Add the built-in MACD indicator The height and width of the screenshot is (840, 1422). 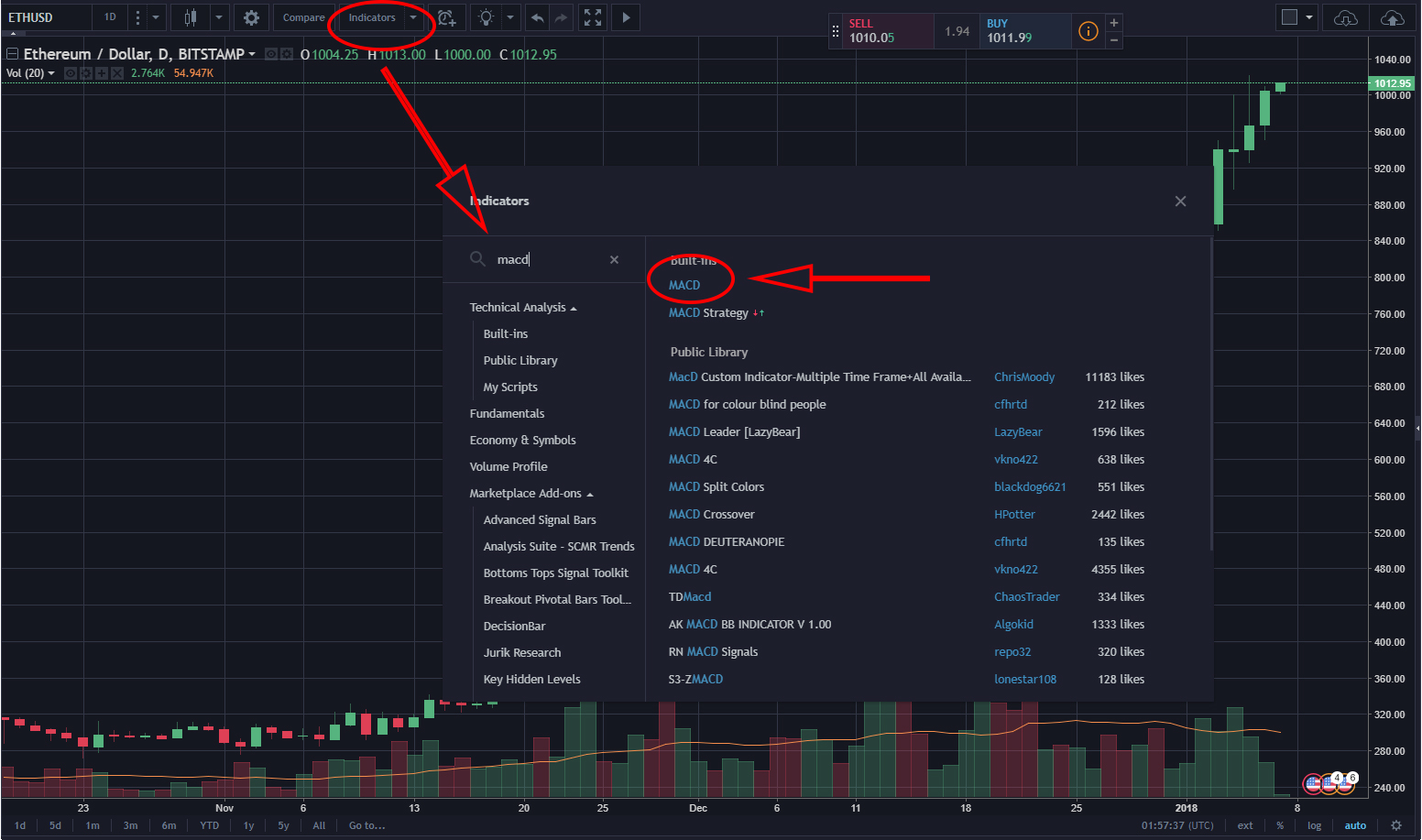coord(684,286)
